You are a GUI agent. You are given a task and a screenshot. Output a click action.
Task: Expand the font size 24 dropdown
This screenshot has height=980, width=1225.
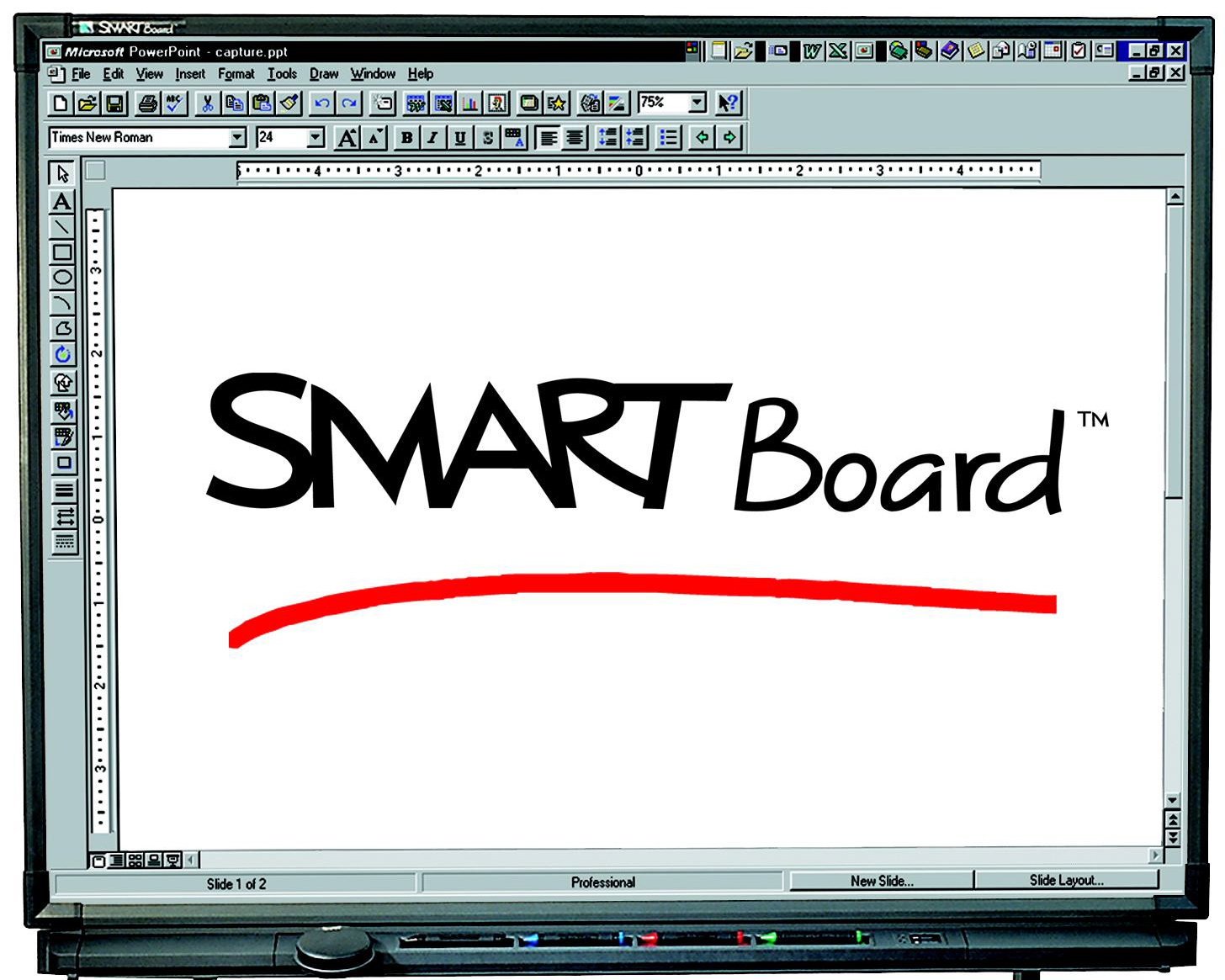316,137
